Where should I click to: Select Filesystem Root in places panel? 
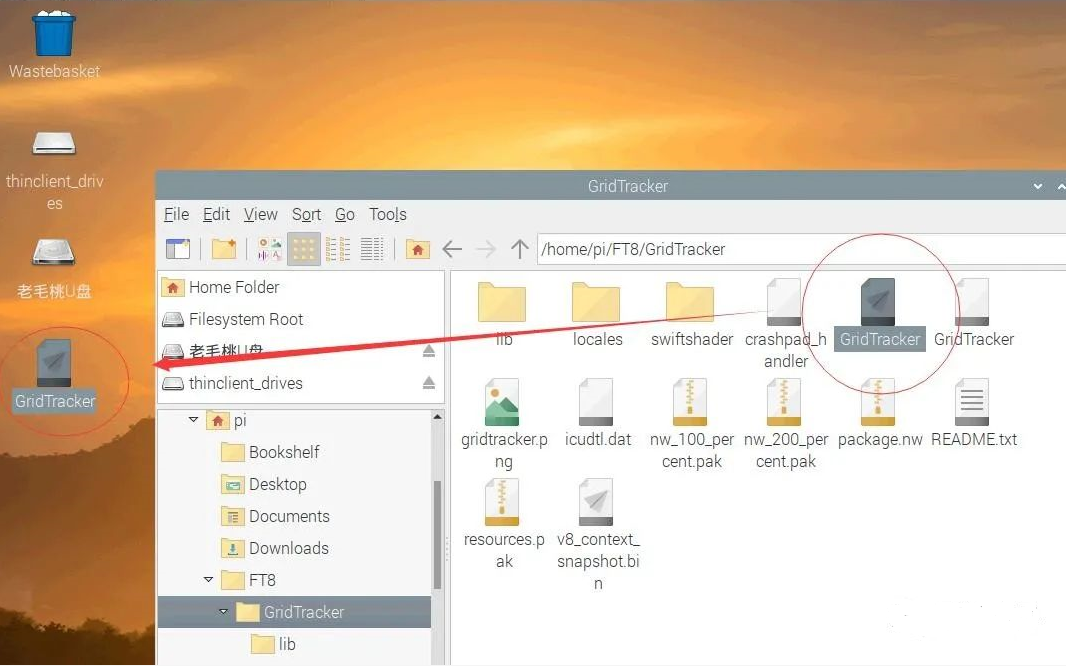[x=245, y=319]
